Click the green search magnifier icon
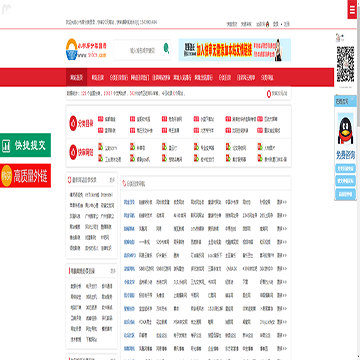This screenshot has height=360, width=360. (x=166, y=49)
